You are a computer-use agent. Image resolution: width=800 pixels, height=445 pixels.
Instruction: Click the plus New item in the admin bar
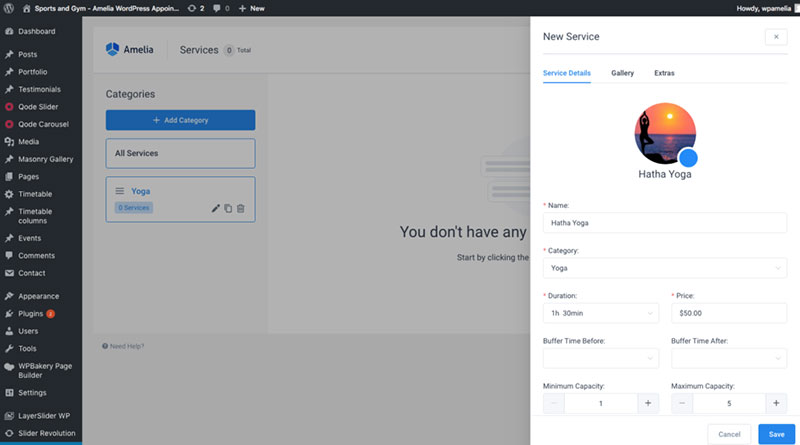[252, 8]
